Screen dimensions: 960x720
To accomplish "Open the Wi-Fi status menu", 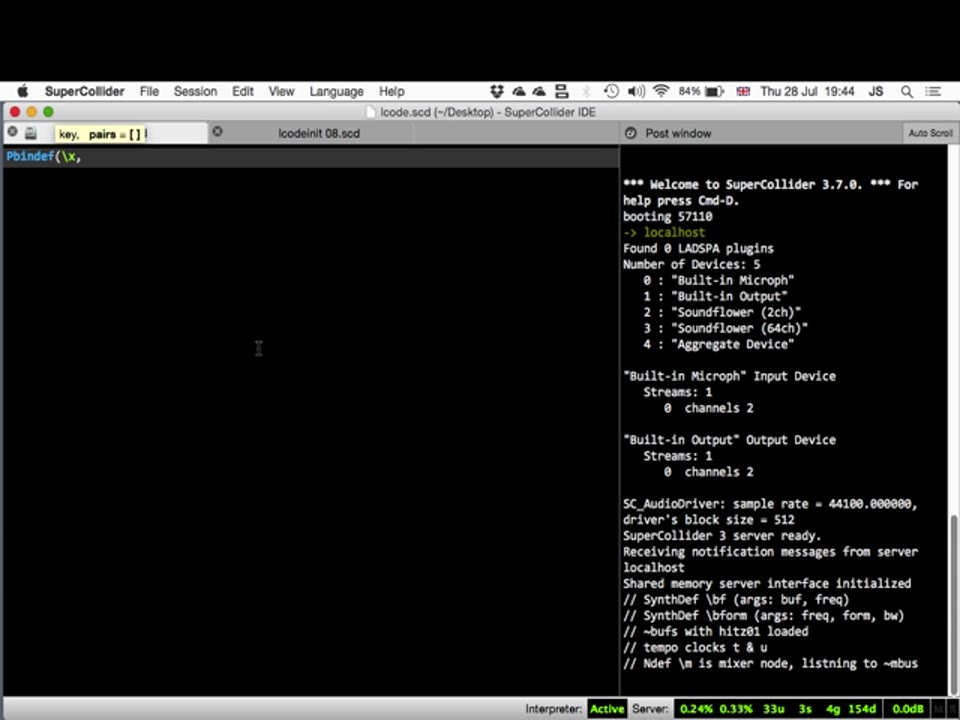I will (x=661, y=92).
